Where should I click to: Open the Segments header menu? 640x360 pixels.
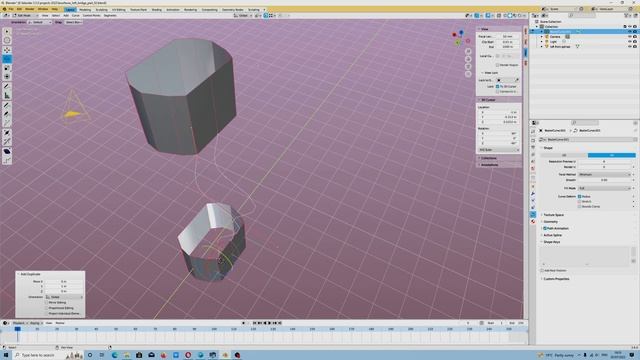click(110, 16)
